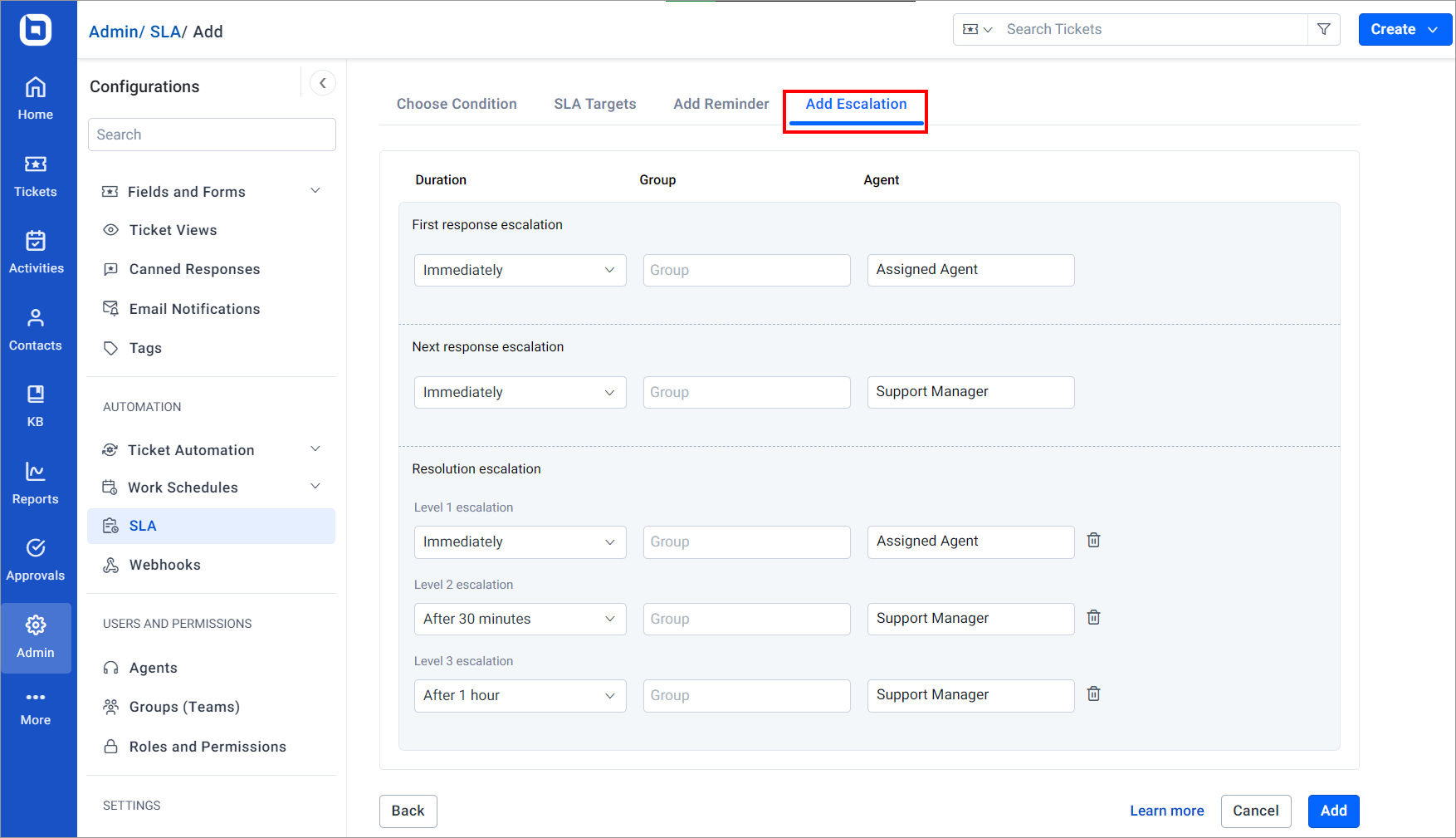Image resolution: width=1456 pixels, height=838 pixels.
Task: Click Next response Support Manager field
Action: 971,392
